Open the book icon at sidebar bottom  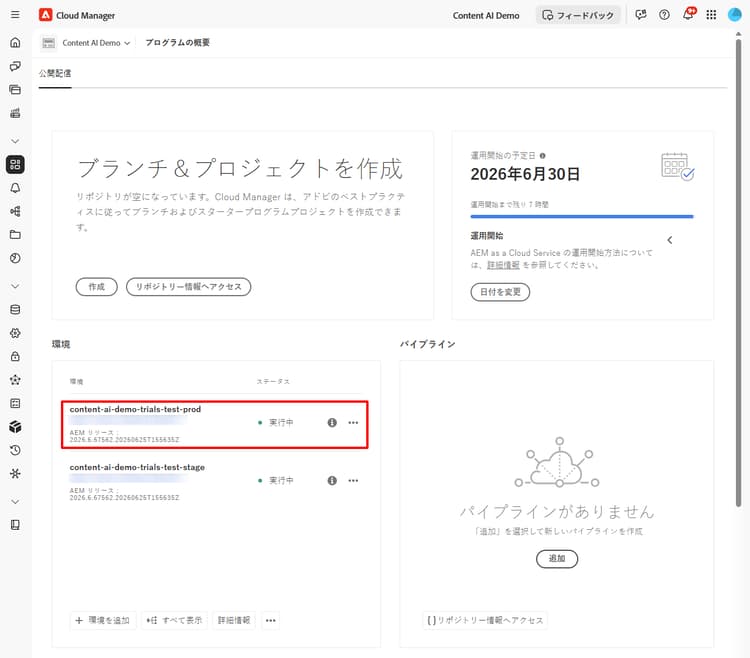click(15, 525)
